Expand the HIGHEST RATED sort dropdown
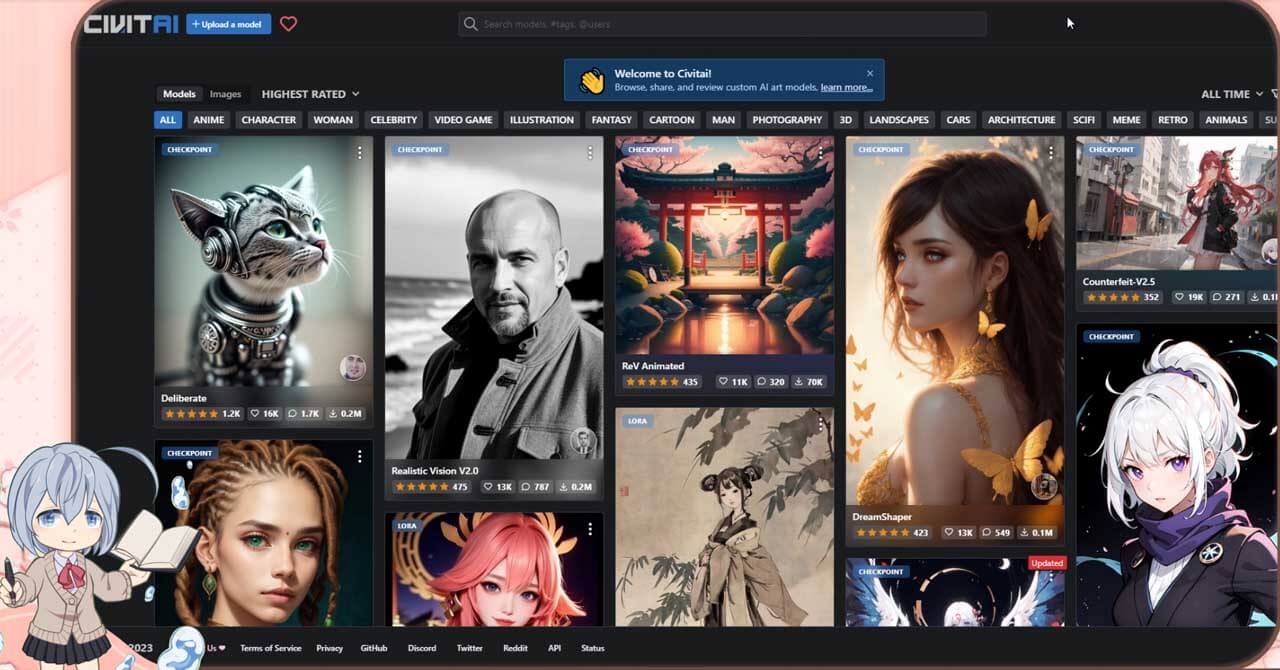The image size is (1280, 670). (310, 94)
